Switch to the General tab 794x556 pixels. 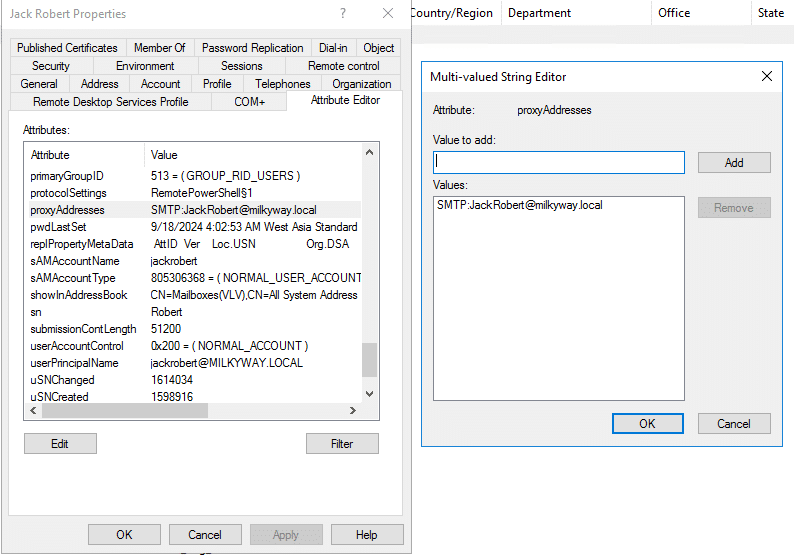(39, 84)
